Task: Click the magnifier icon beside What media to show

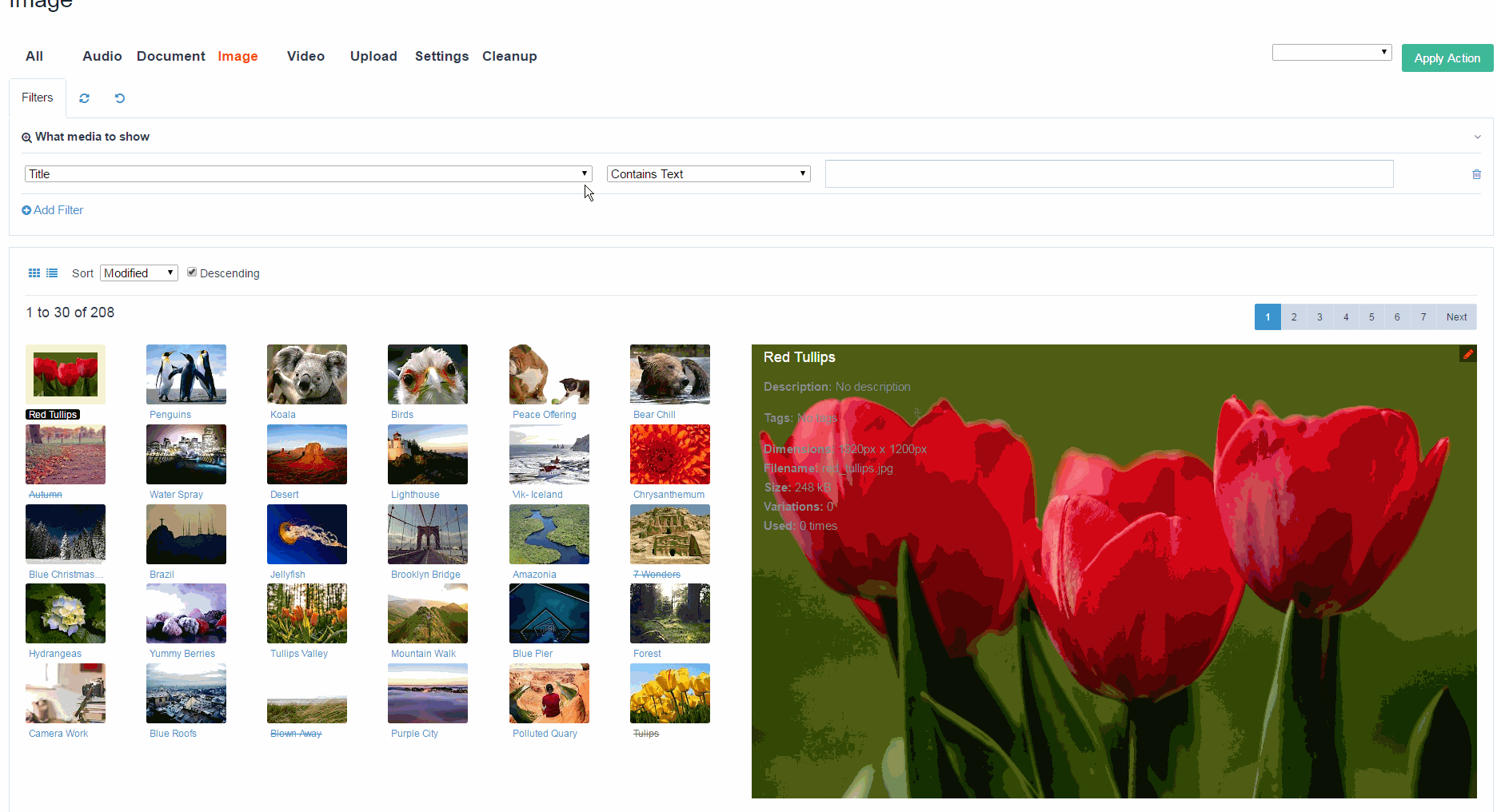Action: 26,137
